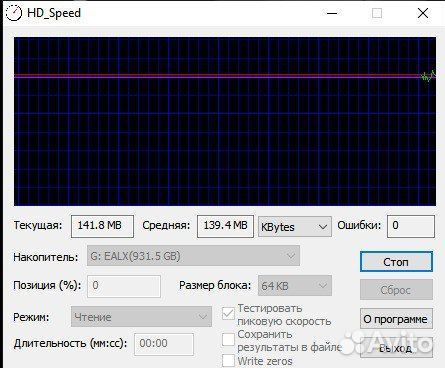445x368 pixels.
Task: Exit via the Выход button
Action: tap(396, 348)
